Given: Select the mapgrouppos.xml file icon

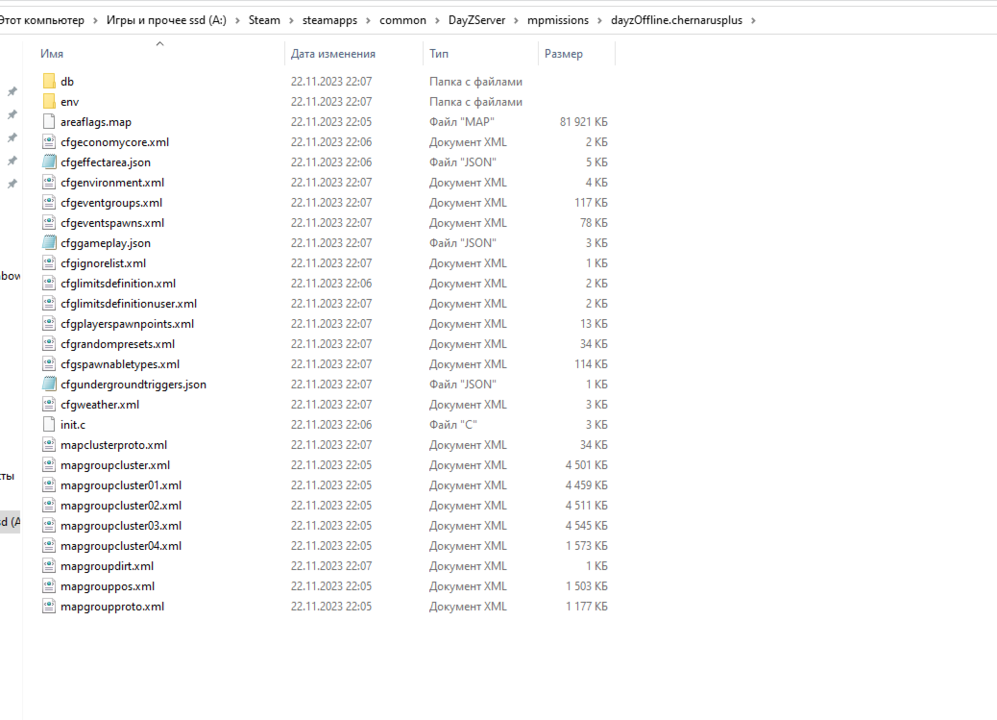Looking at the screenshot, I should (x=49, y=586).
